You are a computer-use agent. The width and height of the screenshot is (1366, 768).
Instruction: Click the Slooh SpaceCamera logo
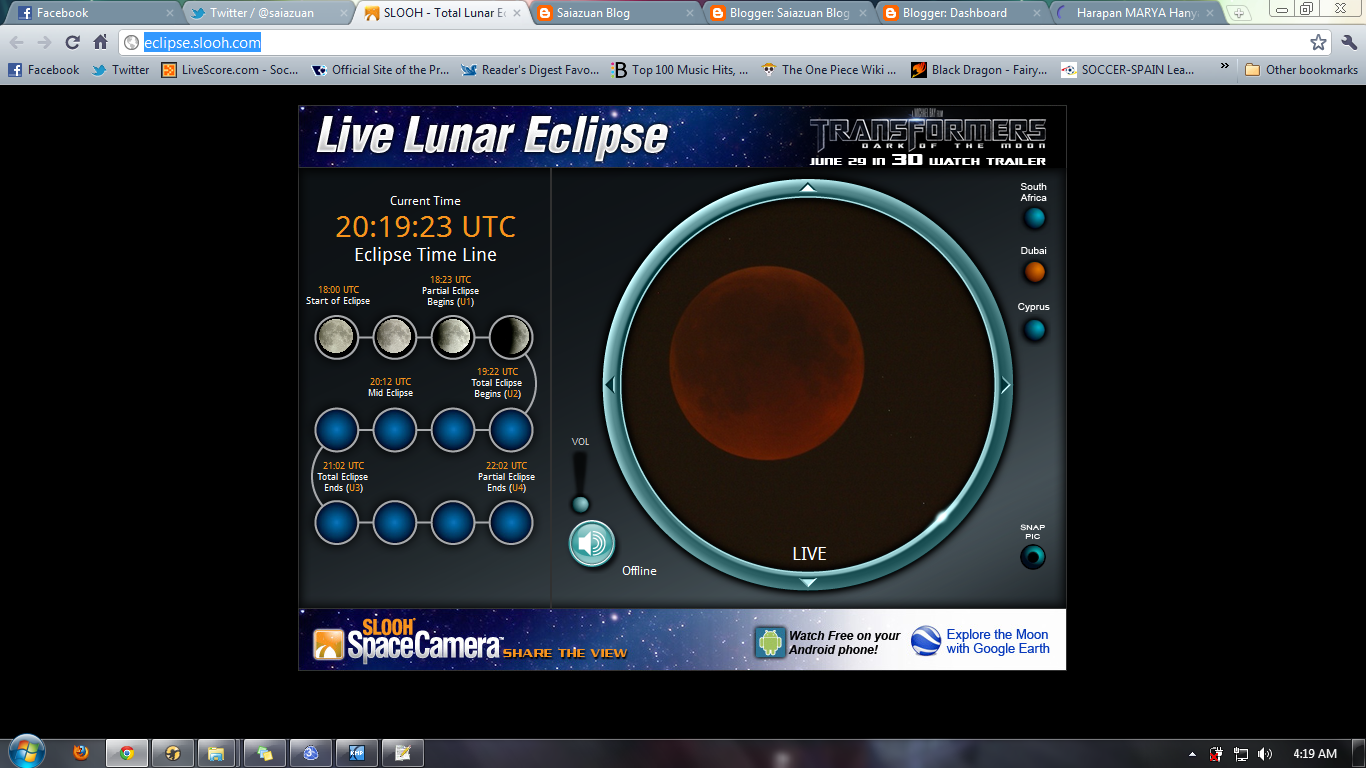[x=407, y=640]
